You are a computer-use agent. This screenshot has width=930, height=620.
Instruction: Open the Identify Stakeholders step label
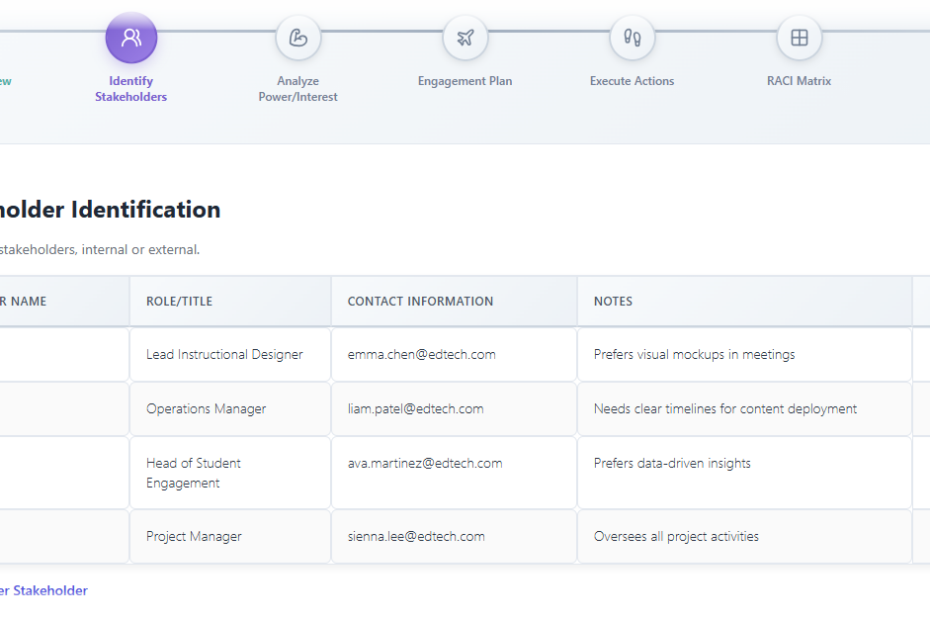pyautogui.click(x=131, y=89)
